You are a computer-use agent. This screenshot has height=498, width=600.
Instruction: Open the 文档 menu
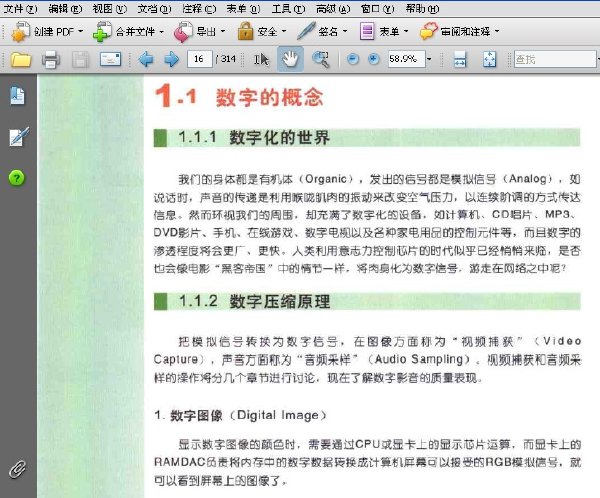[154, 8]
